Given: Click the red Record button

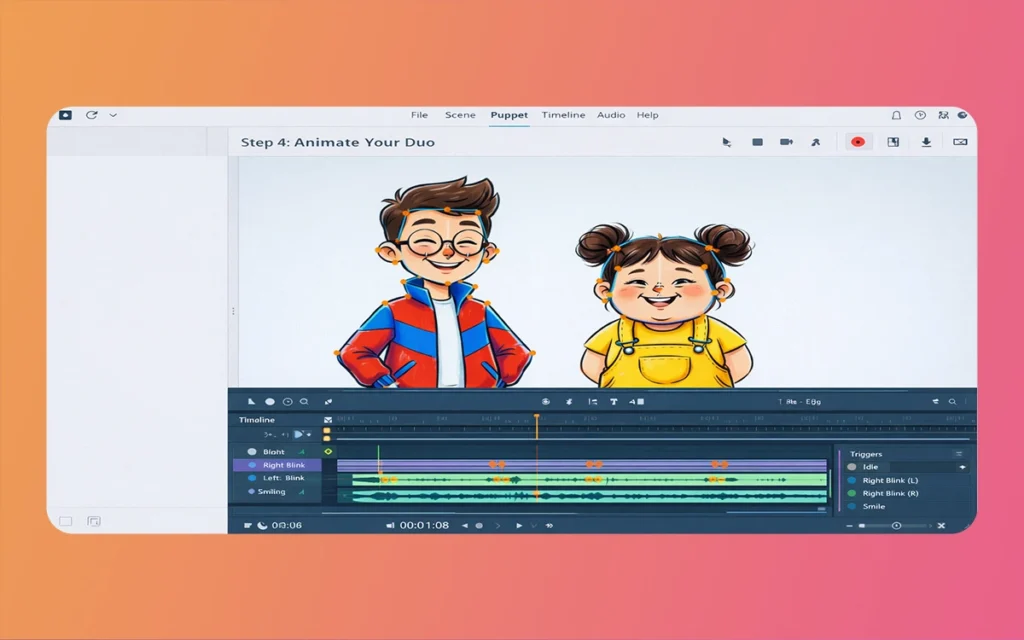Looking at the screenshot, I should point(857,142).
